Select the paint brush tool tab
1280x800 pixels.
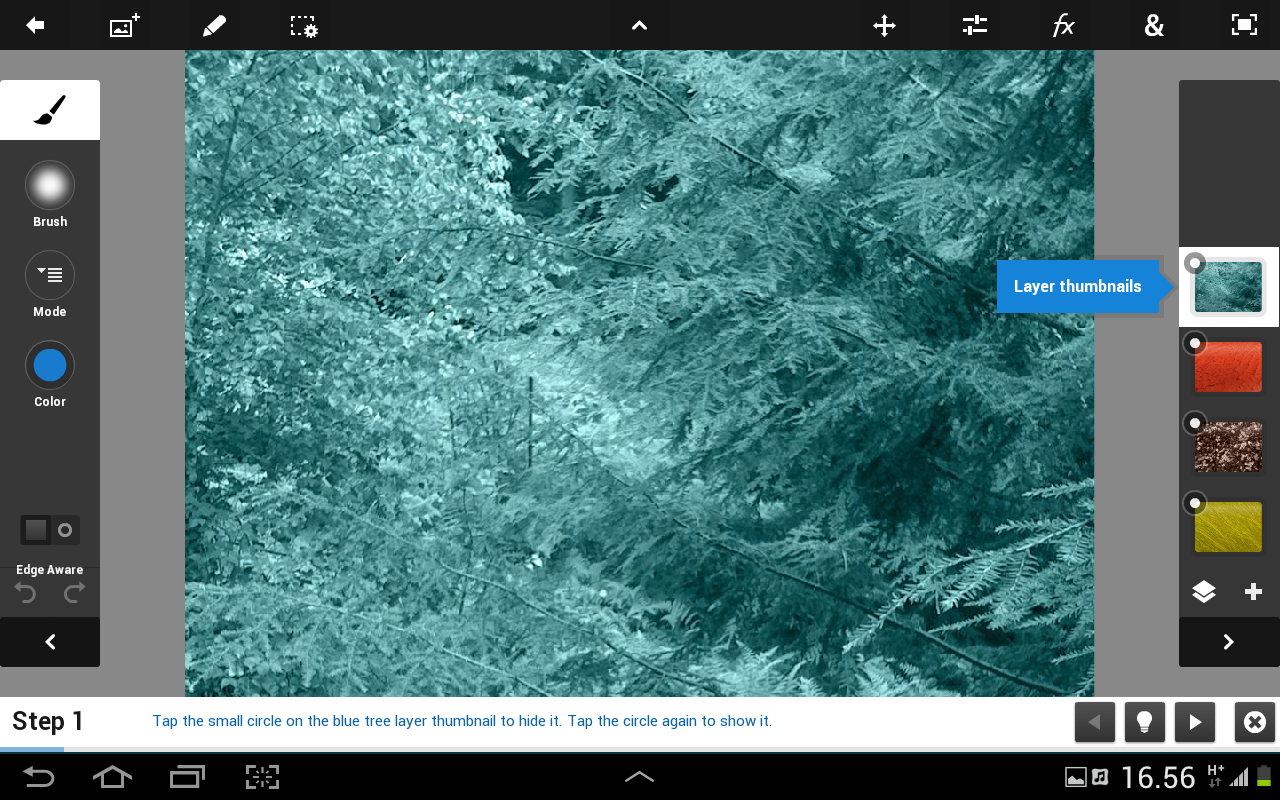50,110
